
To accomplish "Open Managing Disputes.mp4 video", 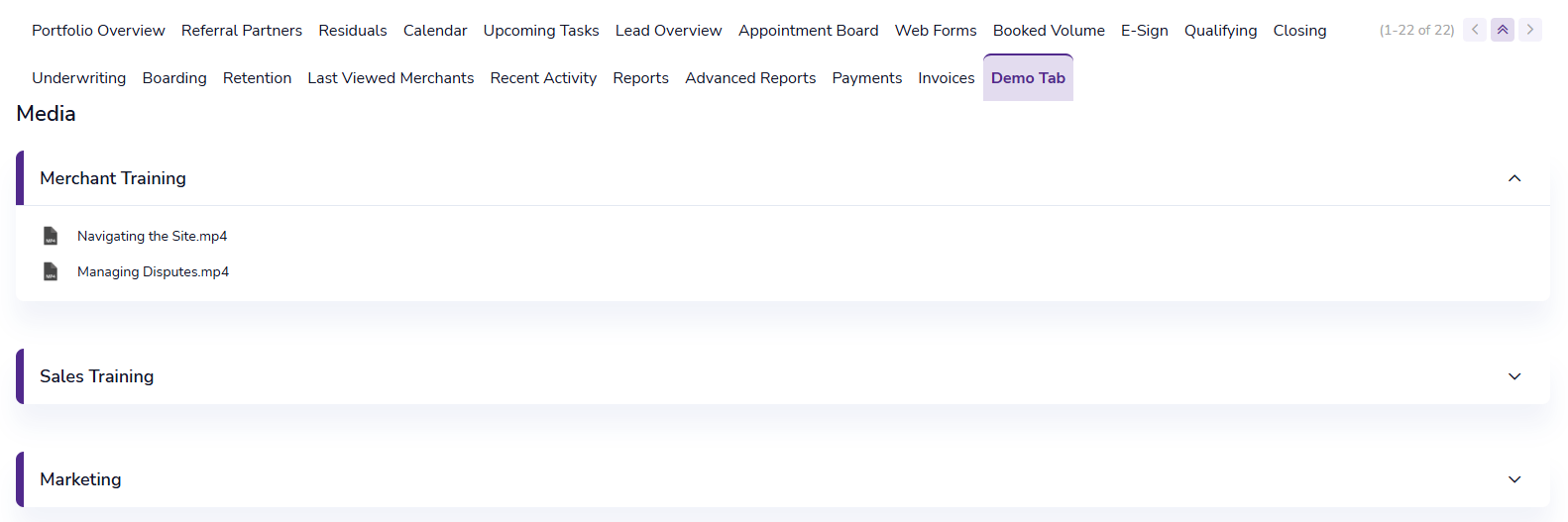I will [153, 271].
